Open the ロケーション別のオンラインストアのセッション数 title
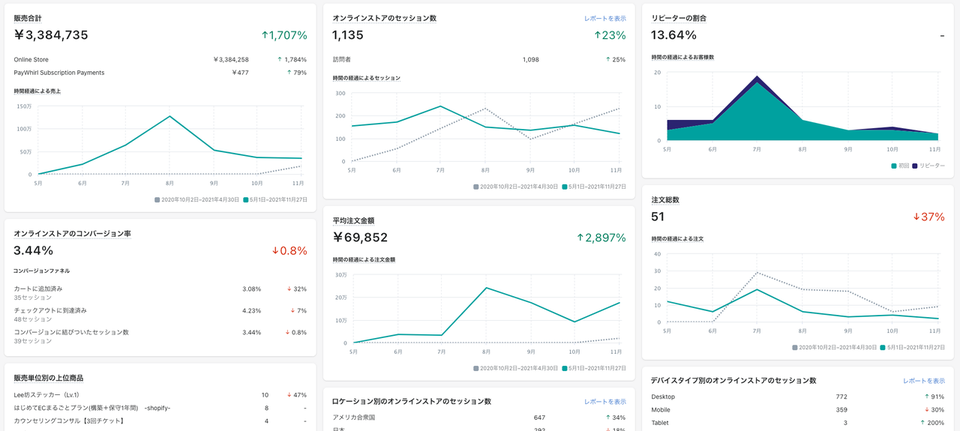Image resolution: width=960 pixels, height=431 pixels. click(x=412, y=402)
